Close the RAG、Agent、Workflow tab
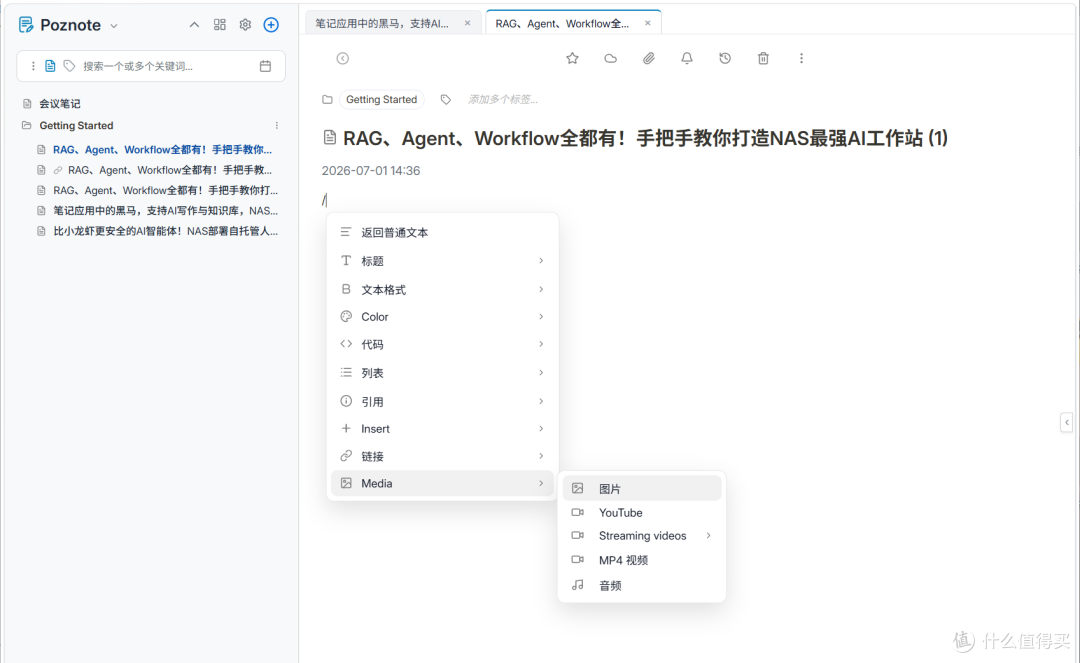Screen dimensions: 1080x663 coord(647,23)
